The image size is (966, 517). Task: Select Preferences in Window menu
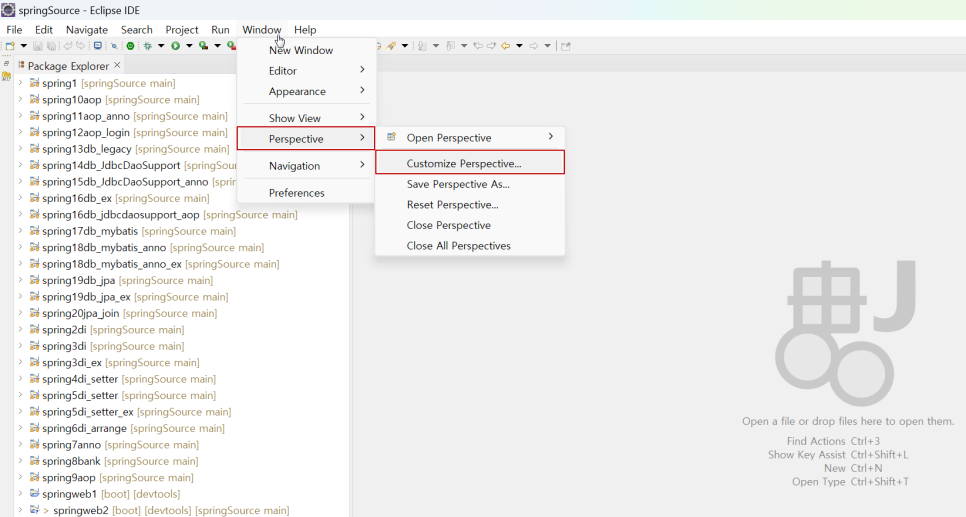tap(306, 193)
